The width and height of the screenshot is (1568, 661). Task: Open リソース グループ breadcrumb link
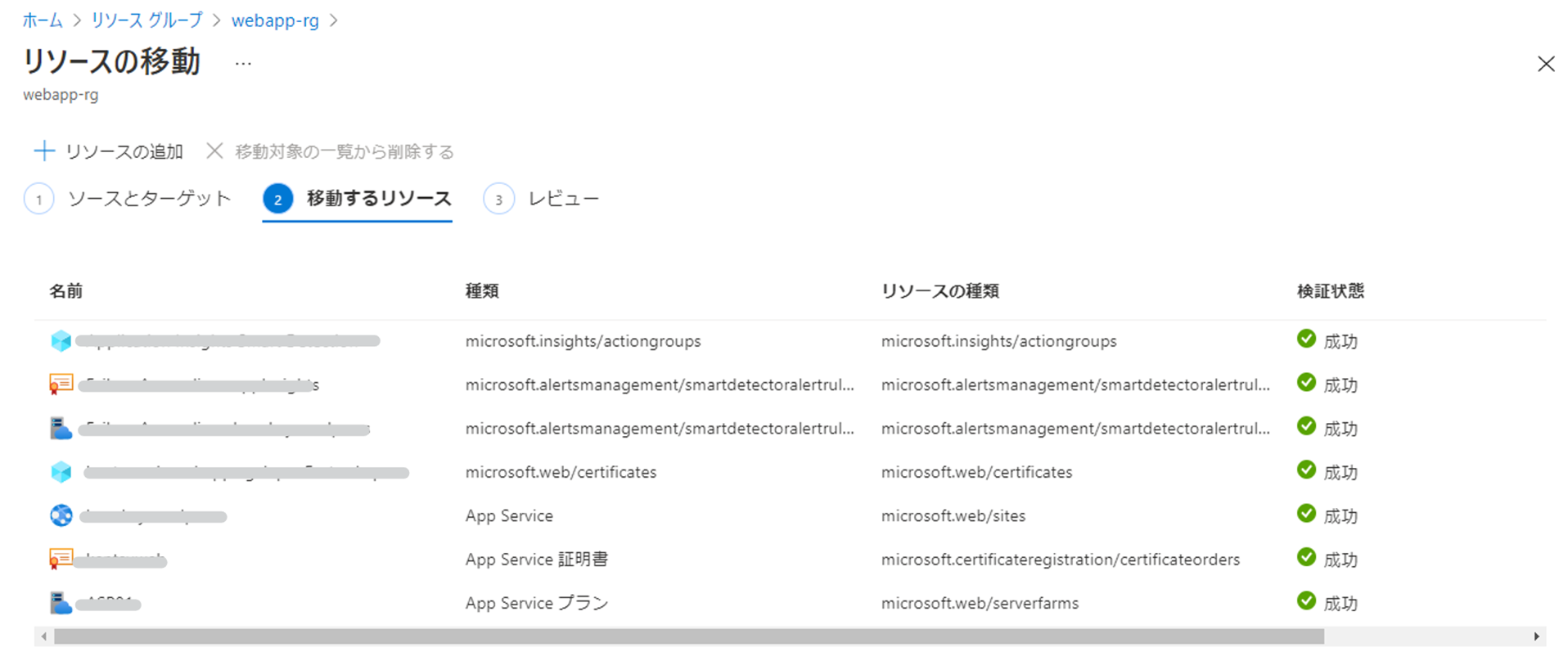146,20
